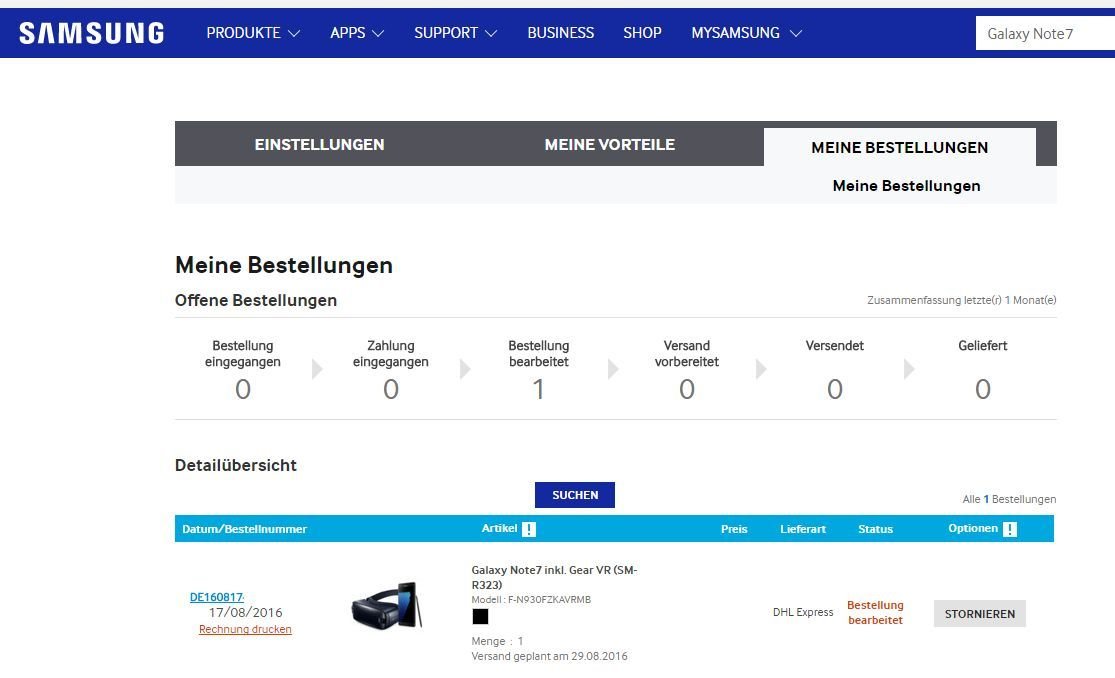The width and height of the screenshot is (1115, 678).
Task: Select the Meine Bestellungen tab
Action: (900, 147)
